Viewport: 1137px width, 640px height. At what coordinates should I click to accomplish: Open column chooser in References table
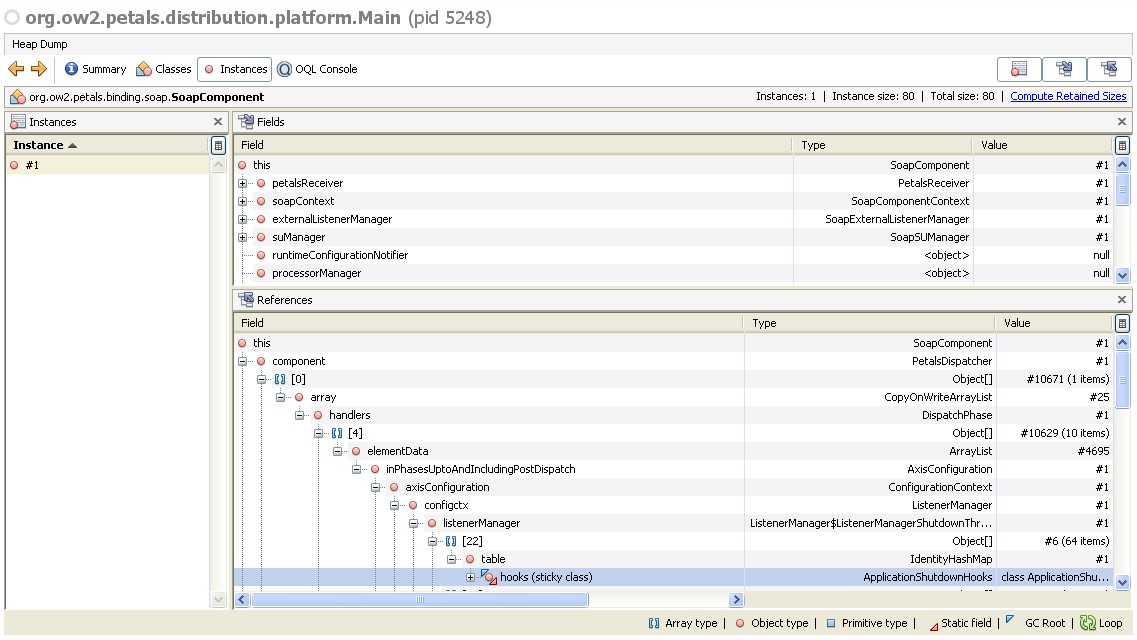click(x=1122, y=323)
